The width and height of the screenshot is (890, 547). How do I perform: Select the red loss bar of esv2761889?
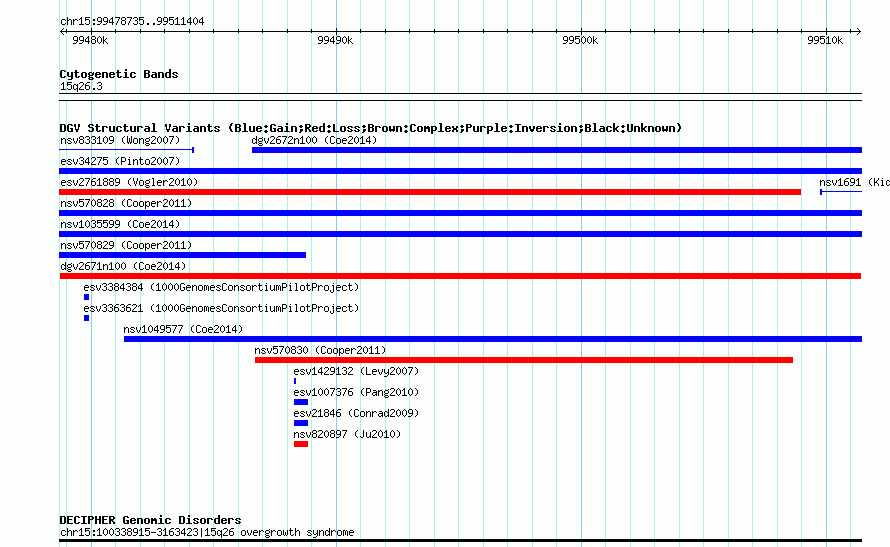430,192
